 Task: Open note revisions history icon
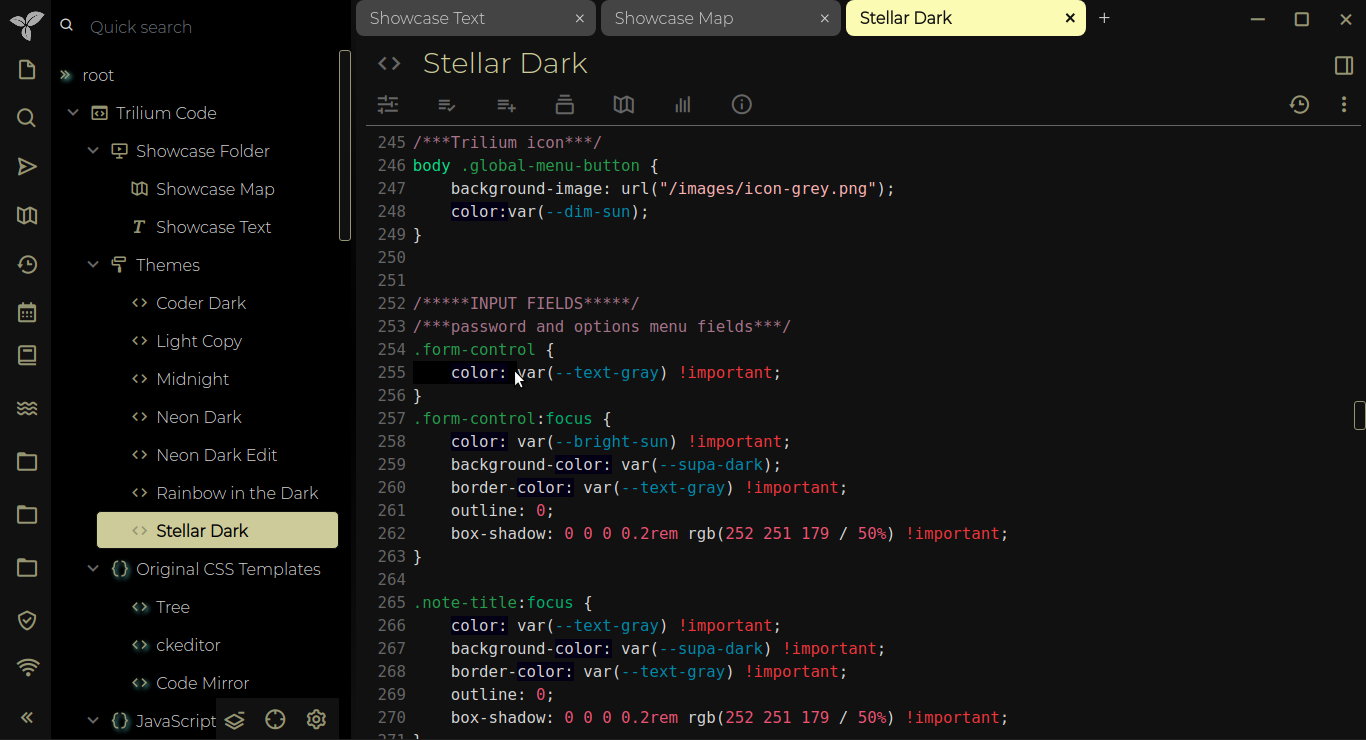[1299, 104]
